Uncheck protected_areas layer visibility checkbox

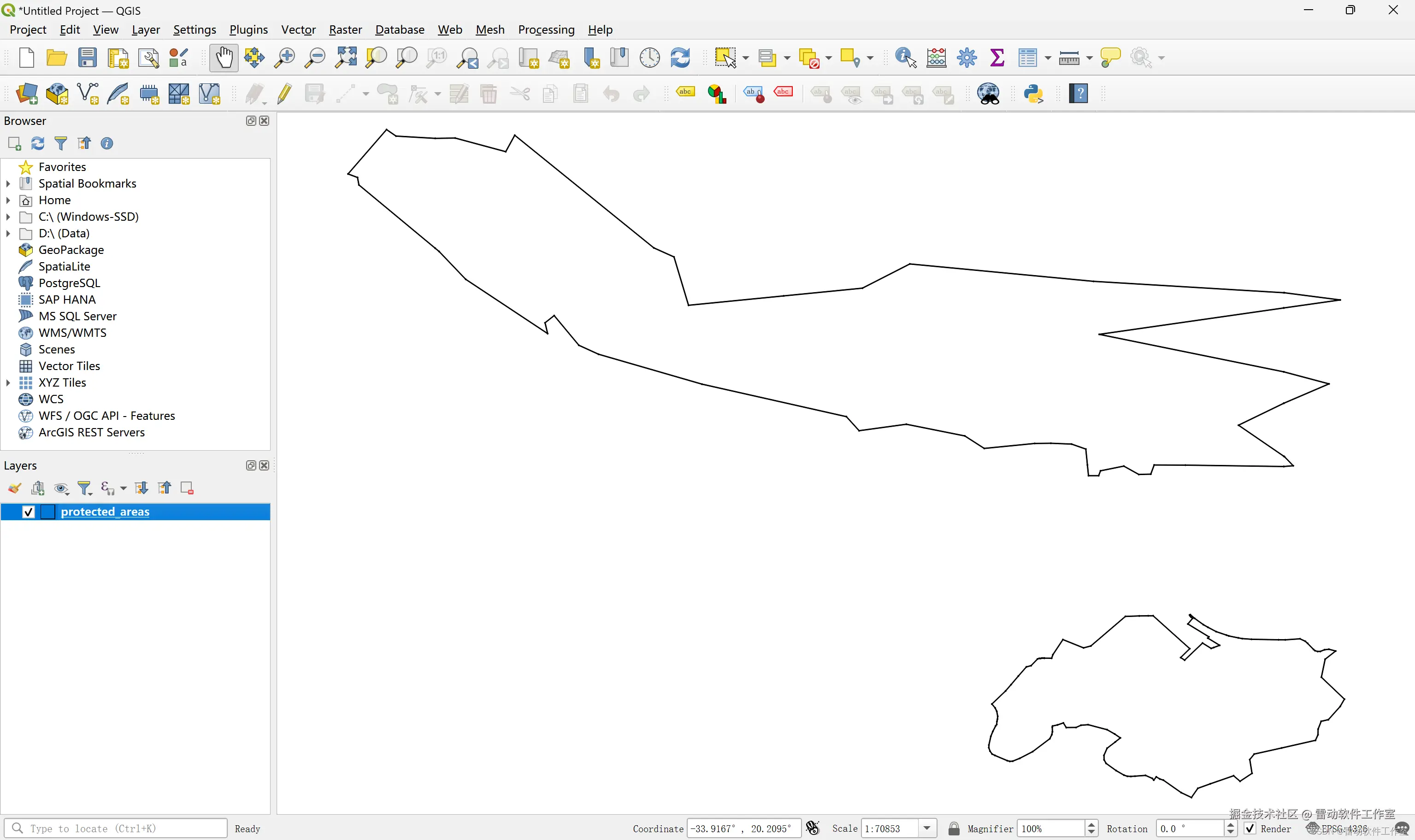pos(28,512)
